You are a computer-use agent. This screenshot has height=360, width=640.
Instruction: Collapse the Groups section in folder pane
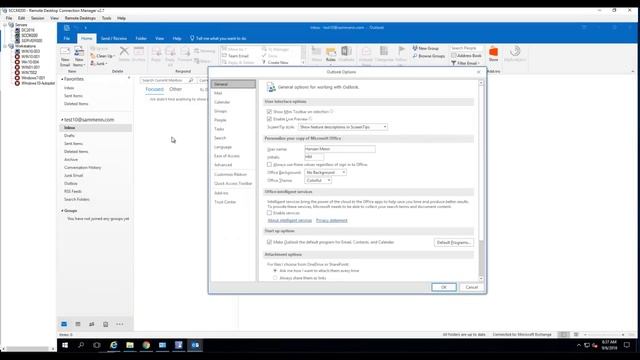point(62,211)
